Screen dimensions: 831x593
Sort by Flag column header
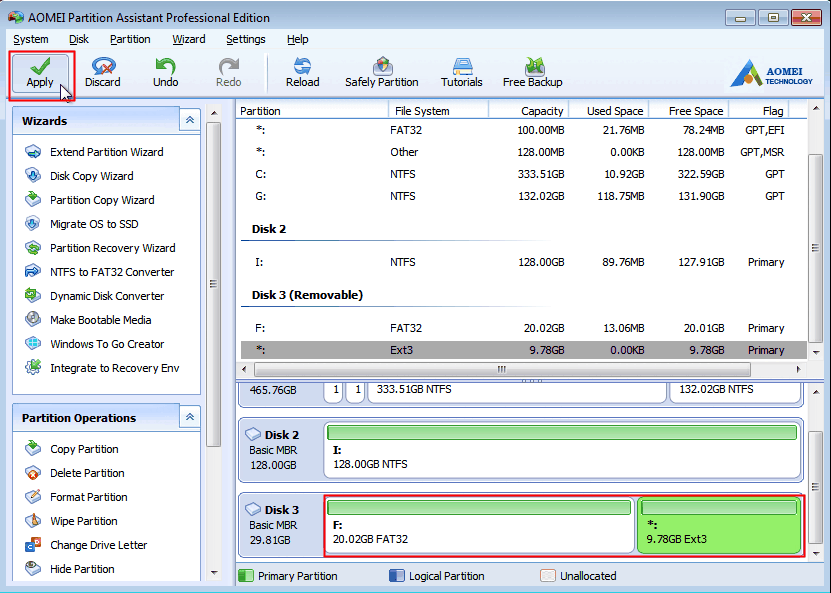pos(759,111)
